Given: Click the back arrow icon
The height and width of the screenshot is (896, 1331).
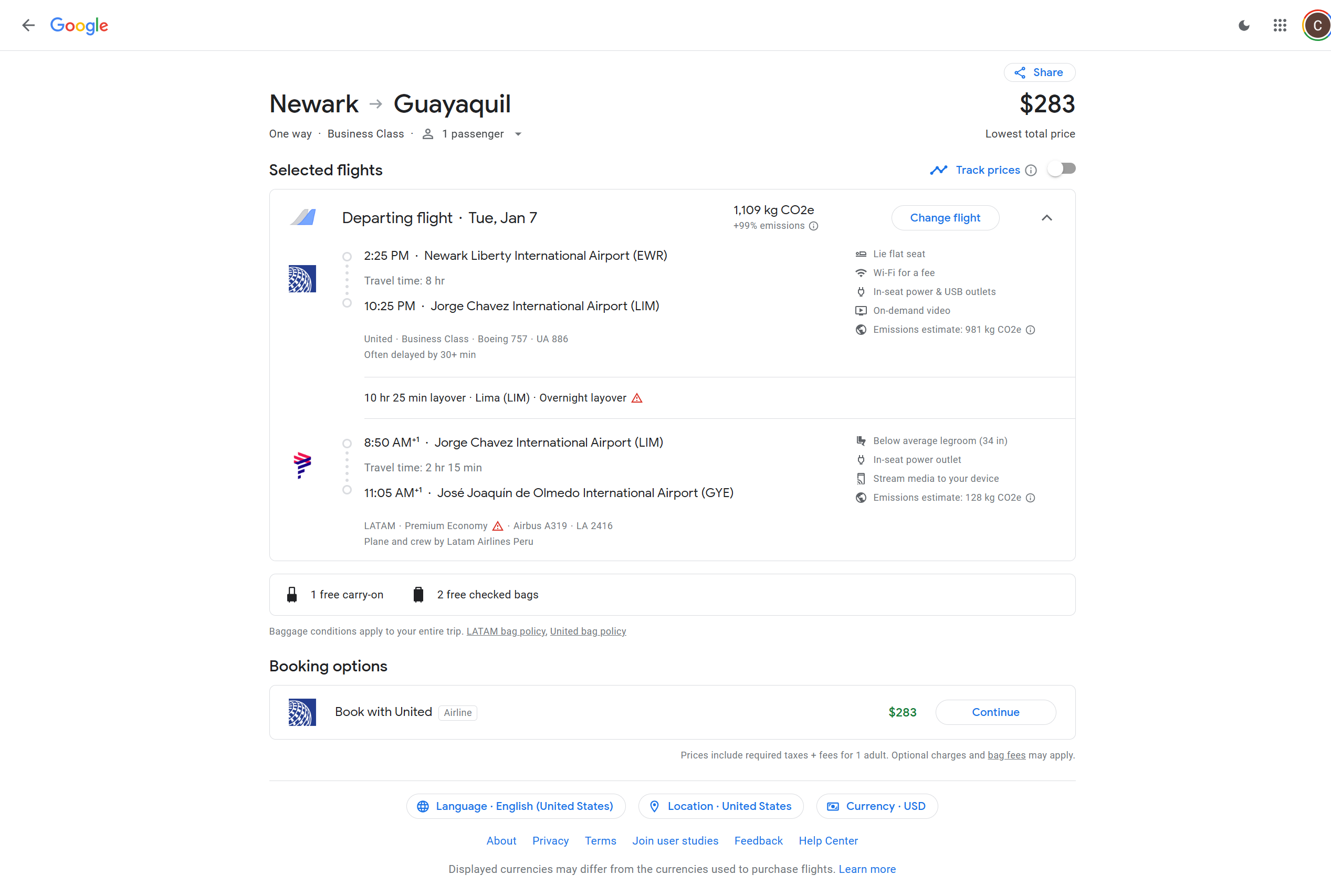Looking at the screenshot, I should tap(28, 25).
